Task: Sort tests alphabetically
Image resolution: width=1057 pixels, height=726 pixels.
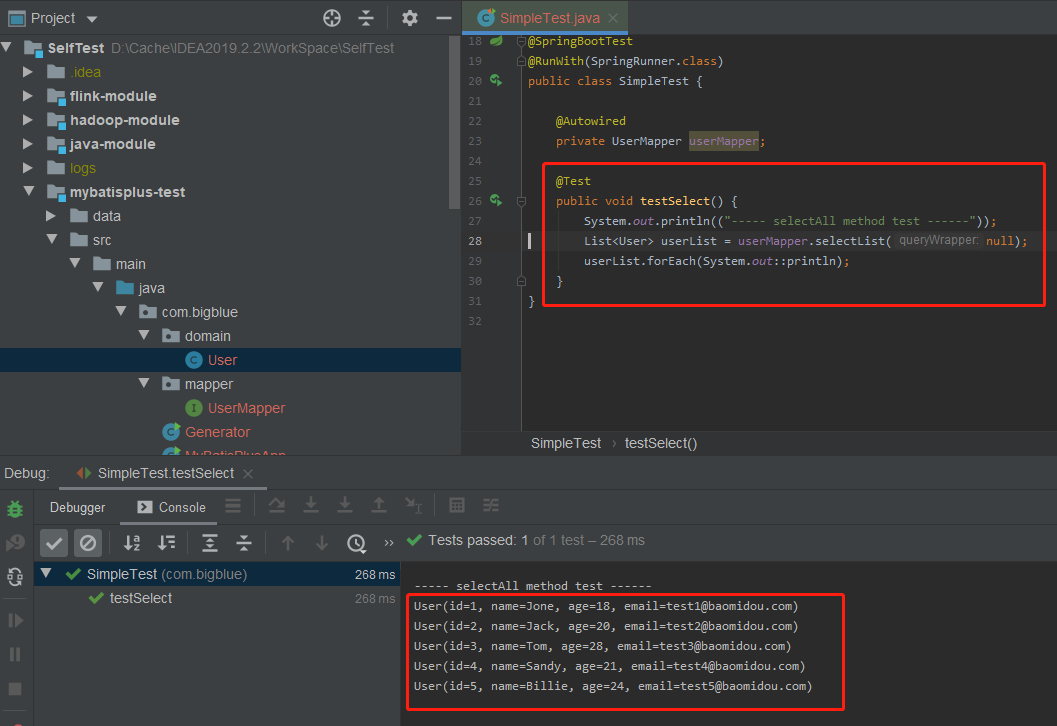Action: [132, 543]
